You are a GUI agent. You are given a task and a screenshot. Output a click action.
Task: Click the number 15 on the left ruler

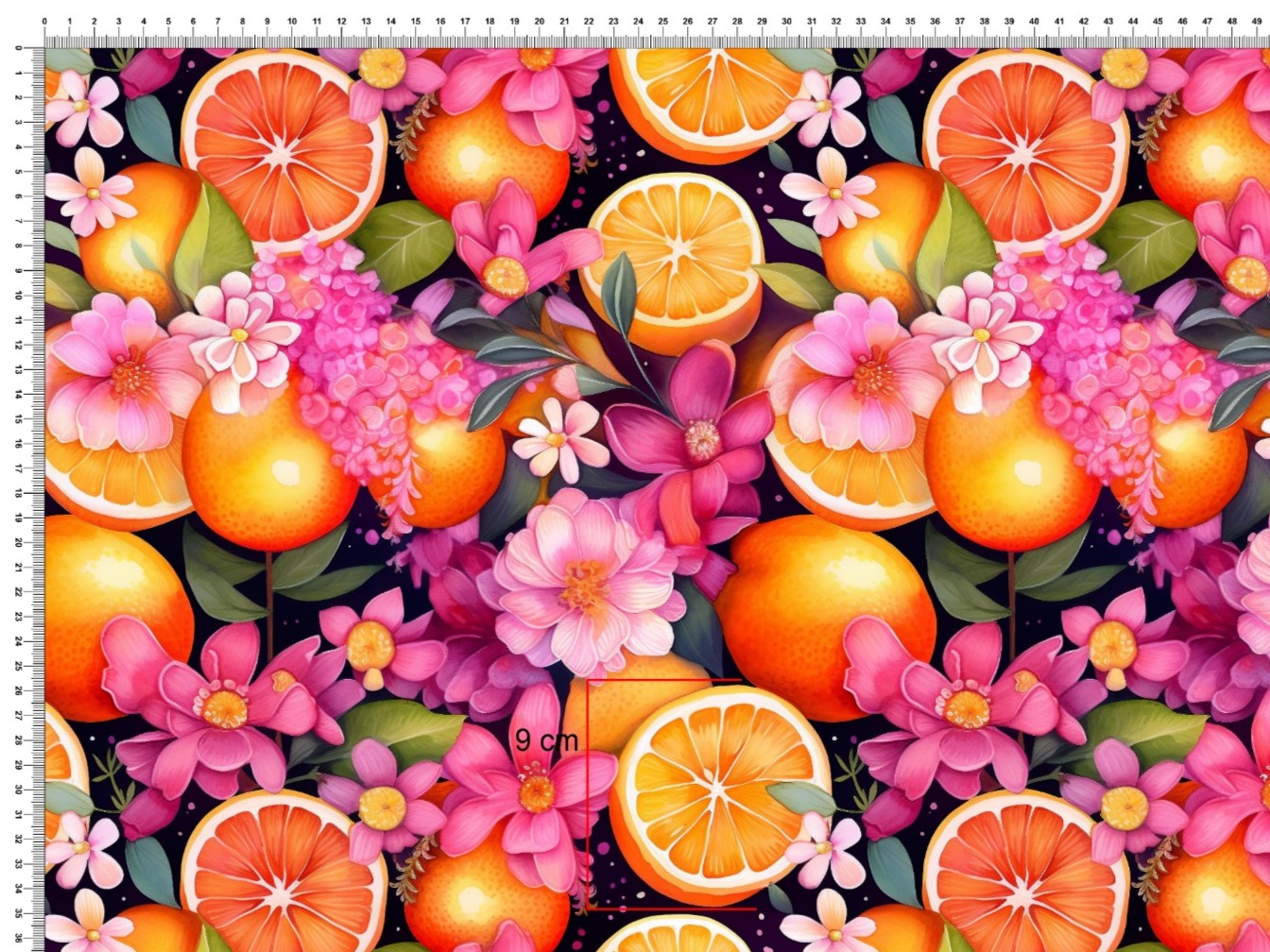(20, 418)
